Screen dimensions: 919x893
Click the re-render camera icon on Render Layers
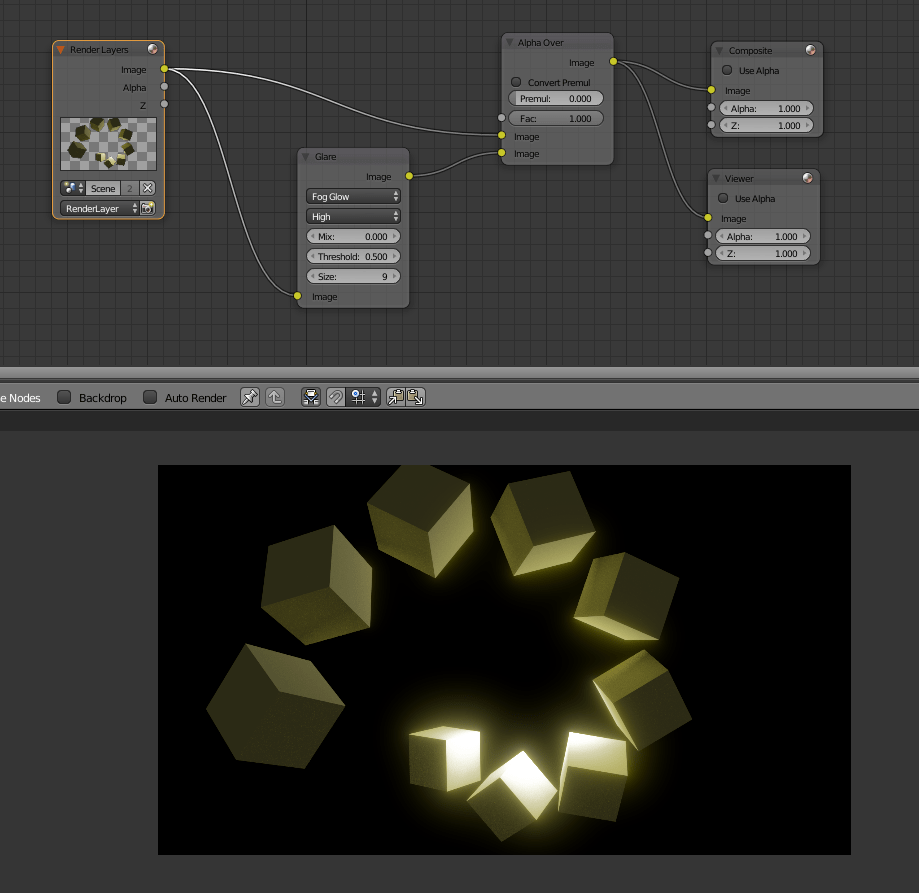click(145, 208)
